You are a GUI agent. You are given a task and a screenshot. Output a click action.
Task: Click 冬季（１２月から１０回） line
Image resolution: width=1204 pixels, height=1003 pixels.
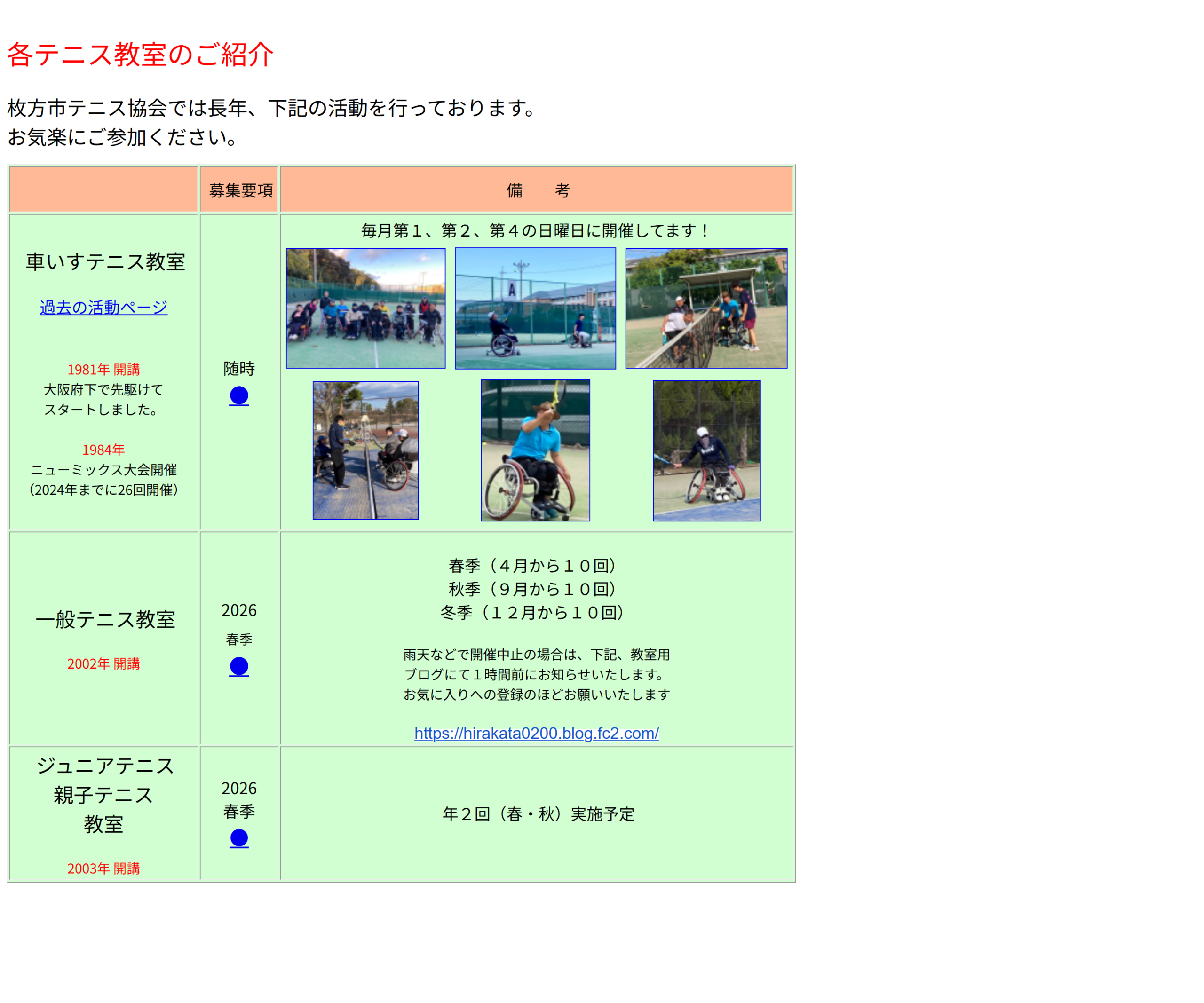(532, 613)
